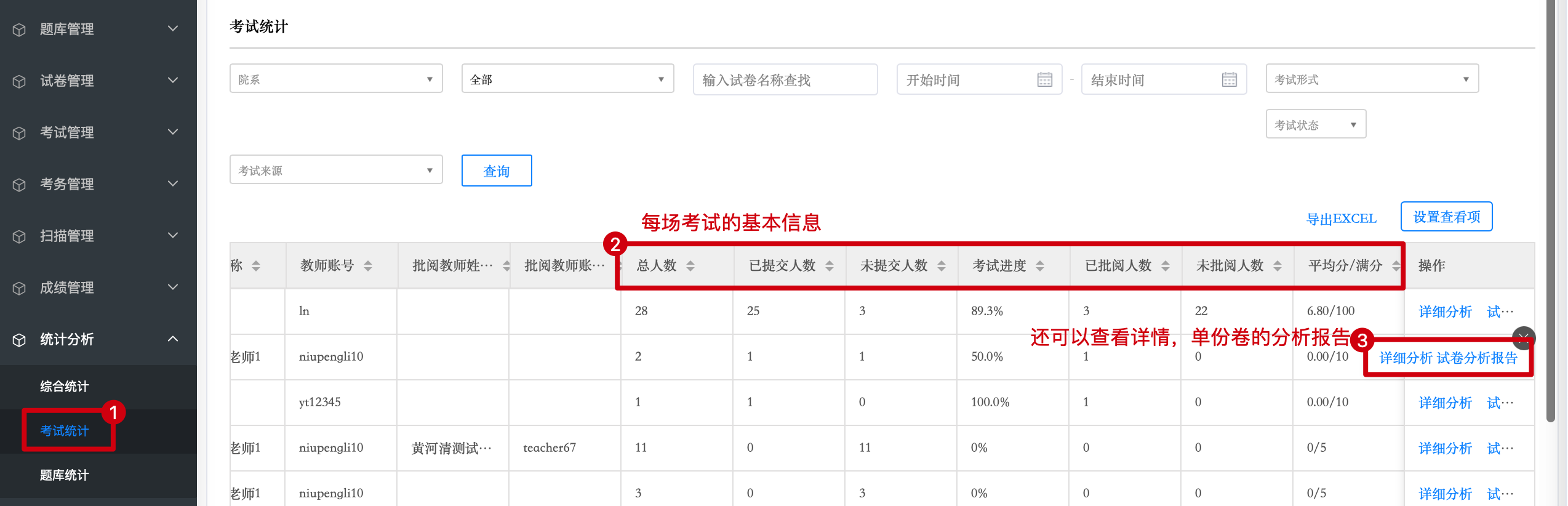Click the cube icon beside 统计分析
Viewport: 1568px width, 506px height.
point(19,340)
